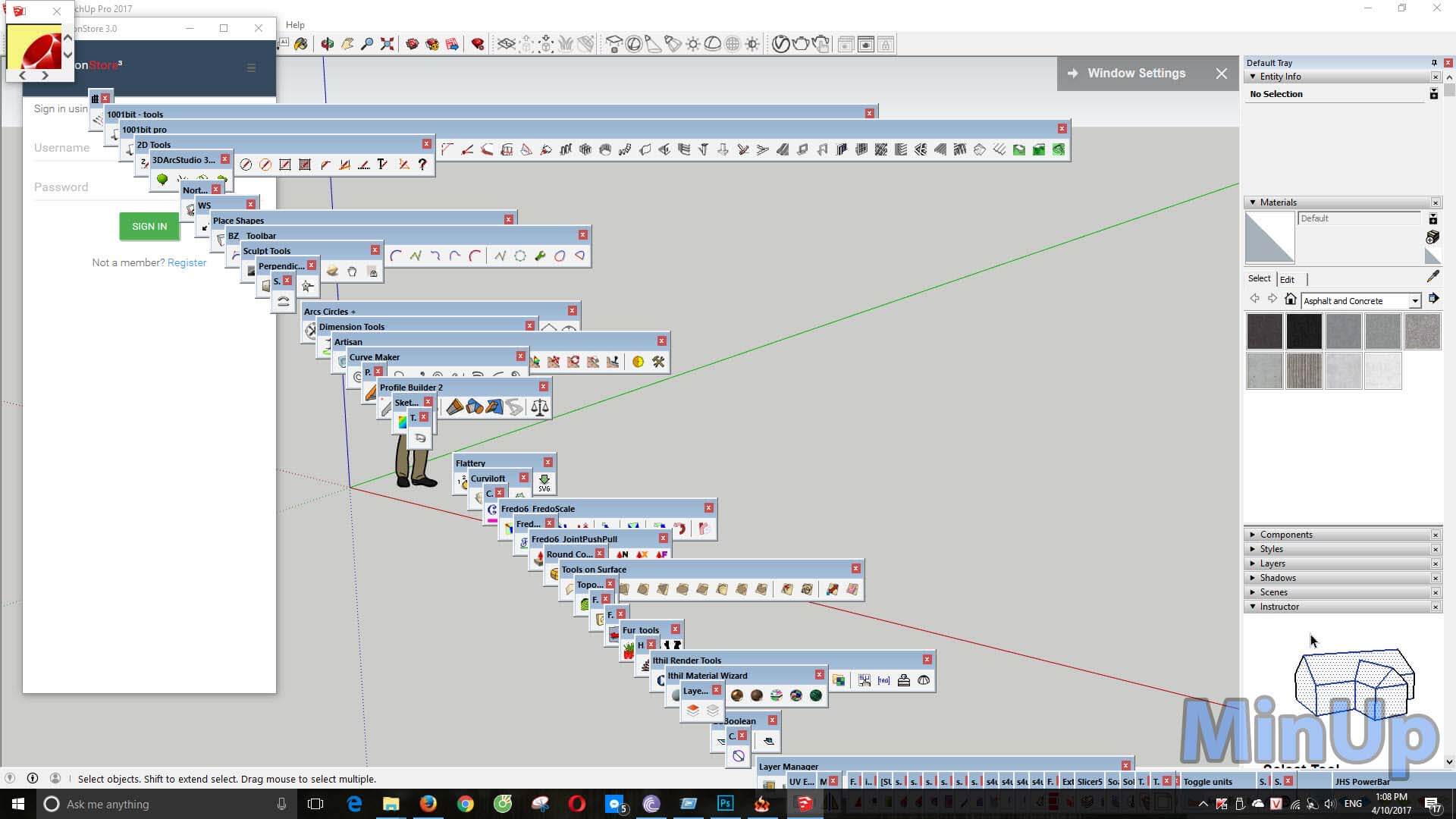This screenshot has height=819, width=1456.
Task: Toggle the Instructor panel visibility
Action: pyautogui.click(x=1254, y=607)
